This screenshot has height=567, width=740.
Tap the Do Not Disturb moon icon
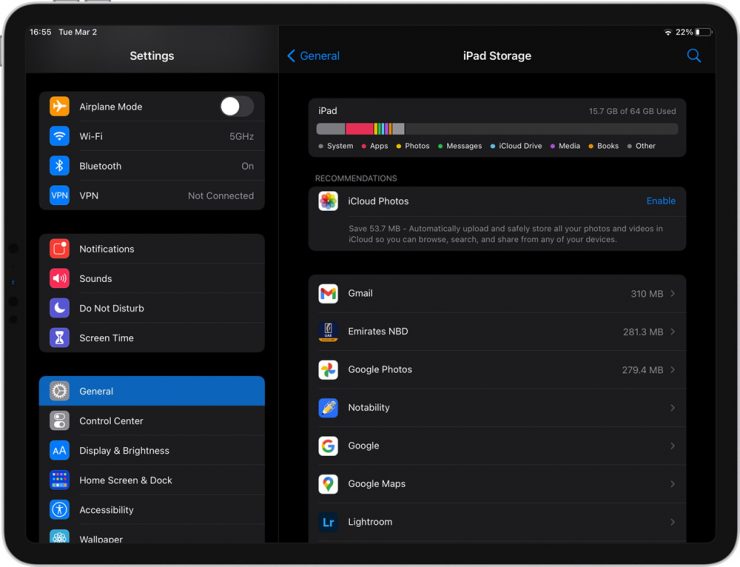click(x=59, y=308)
